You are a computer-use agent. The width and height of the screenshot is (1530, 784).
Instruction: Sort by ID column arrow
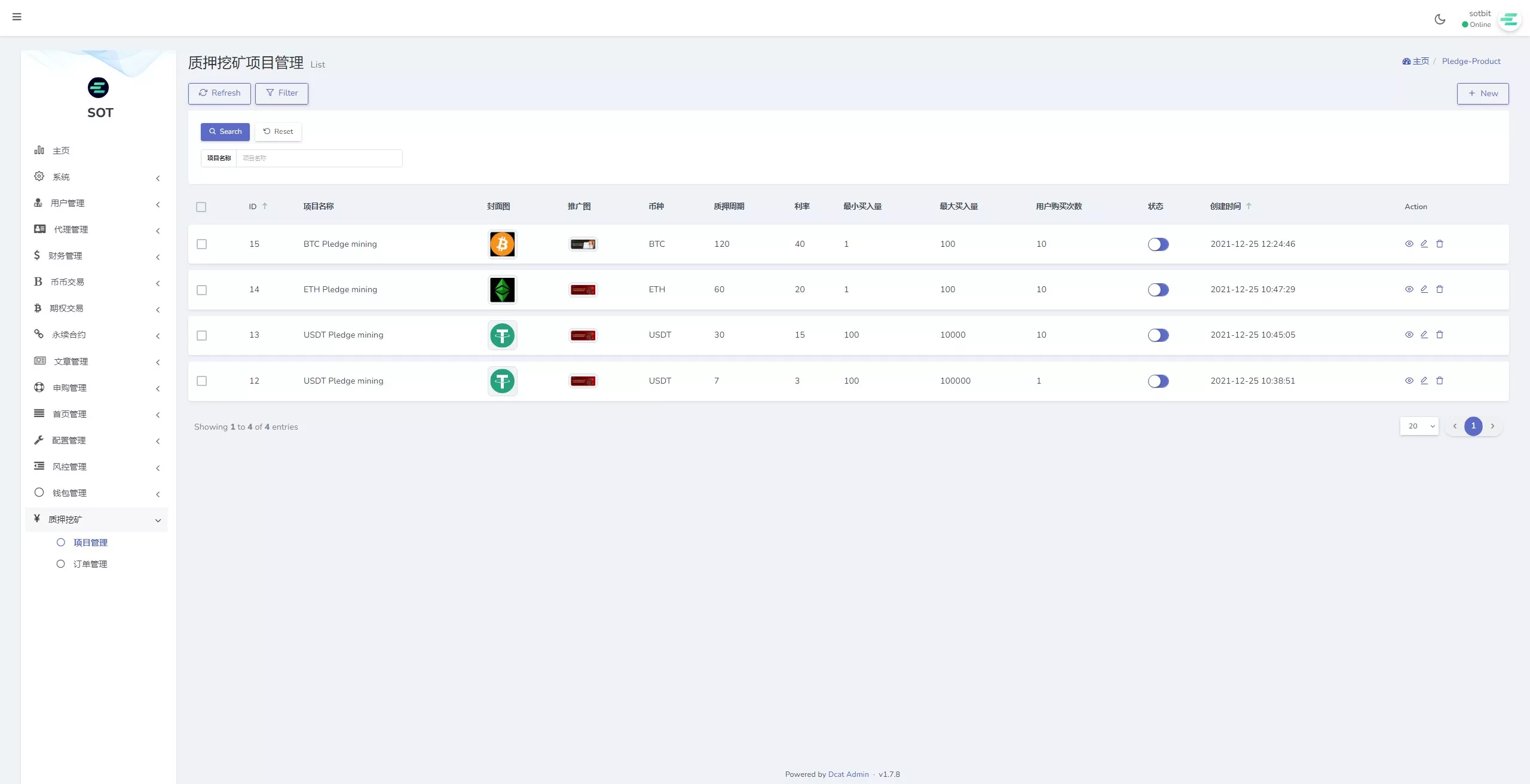pos(265,206)
